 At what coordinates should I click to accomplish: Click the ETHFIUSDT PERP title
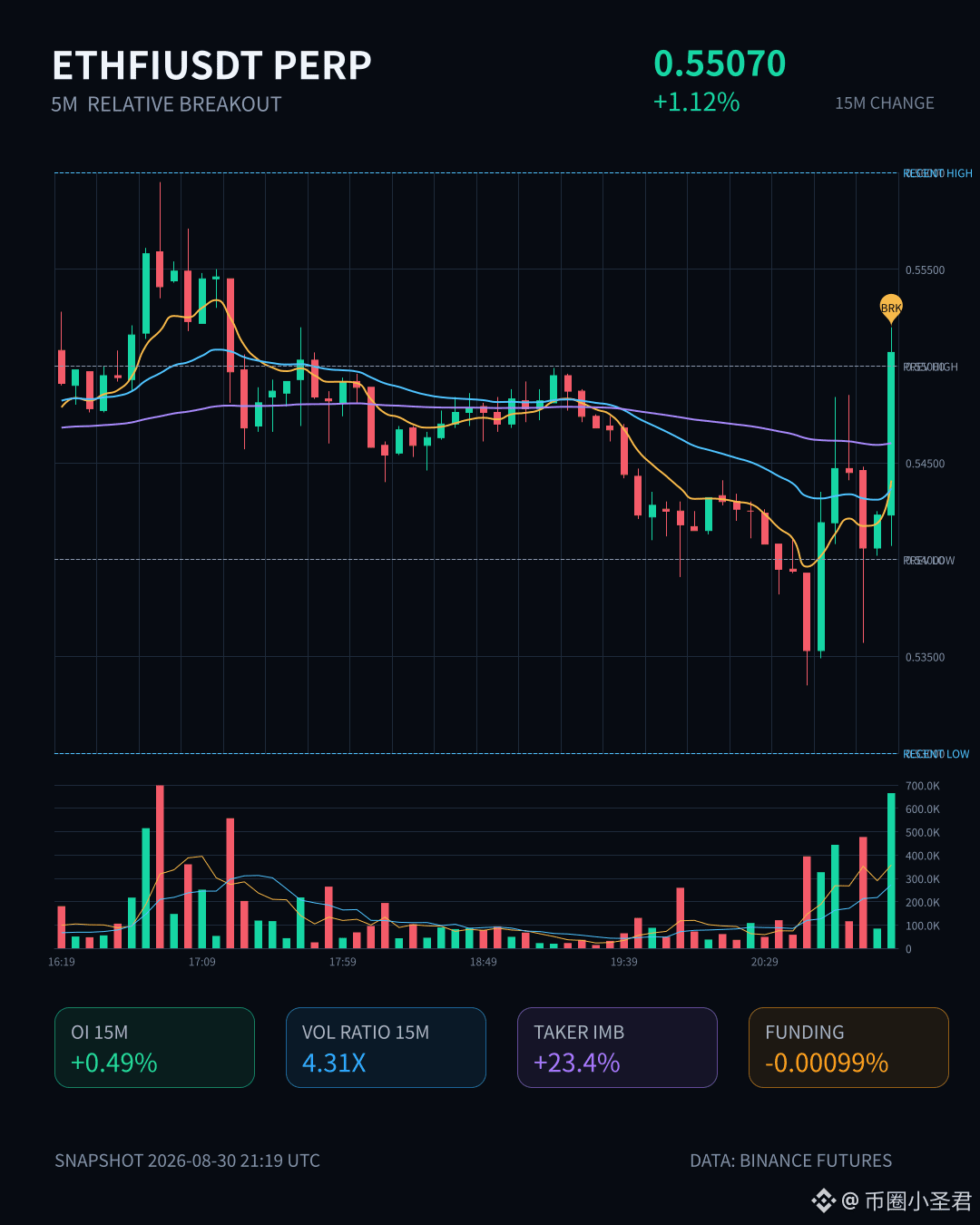click(x=211, y=65)
